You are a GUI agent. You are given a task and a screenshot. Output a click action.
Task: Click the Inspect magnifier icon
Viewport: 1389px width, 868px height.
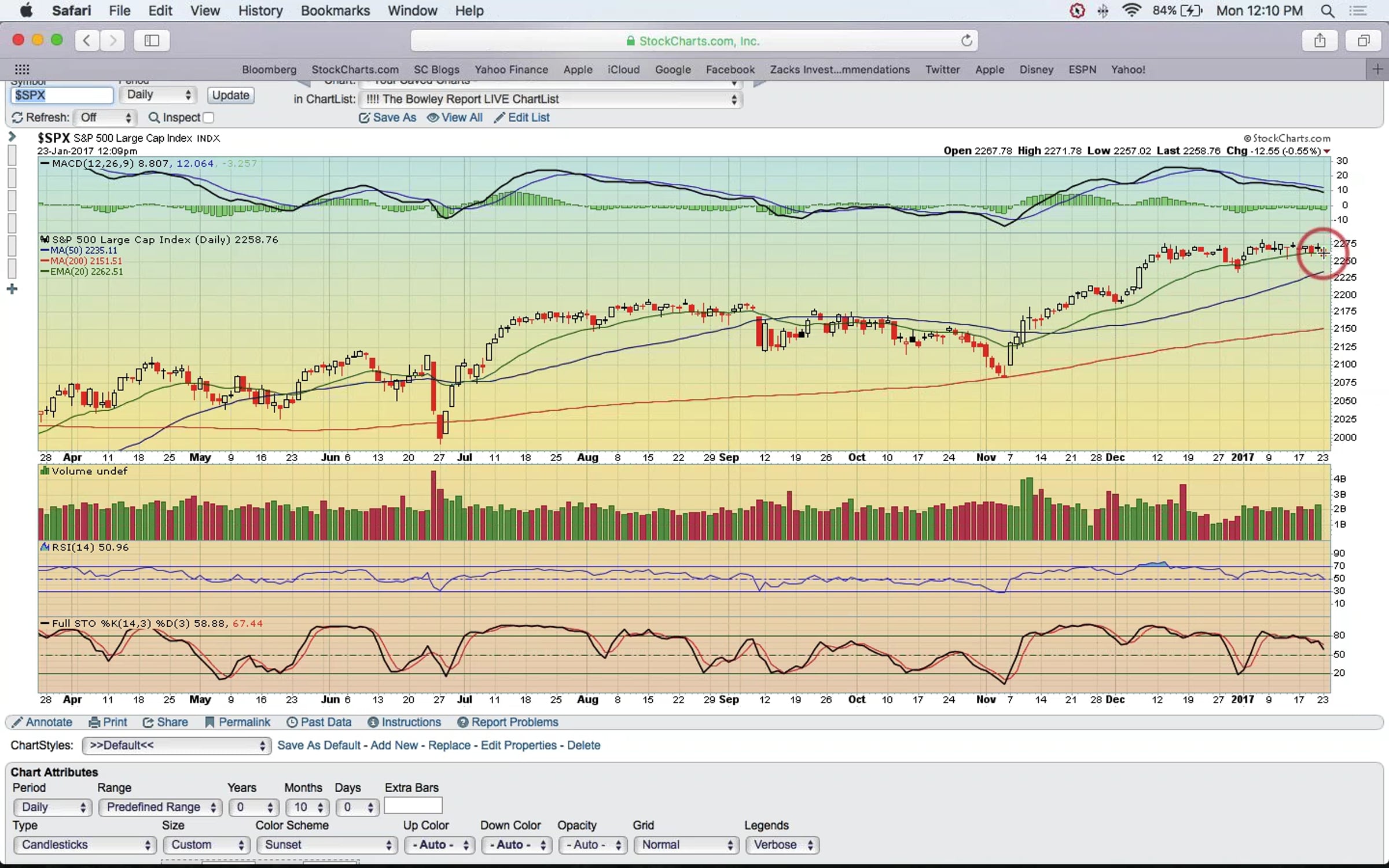point(154,117)
